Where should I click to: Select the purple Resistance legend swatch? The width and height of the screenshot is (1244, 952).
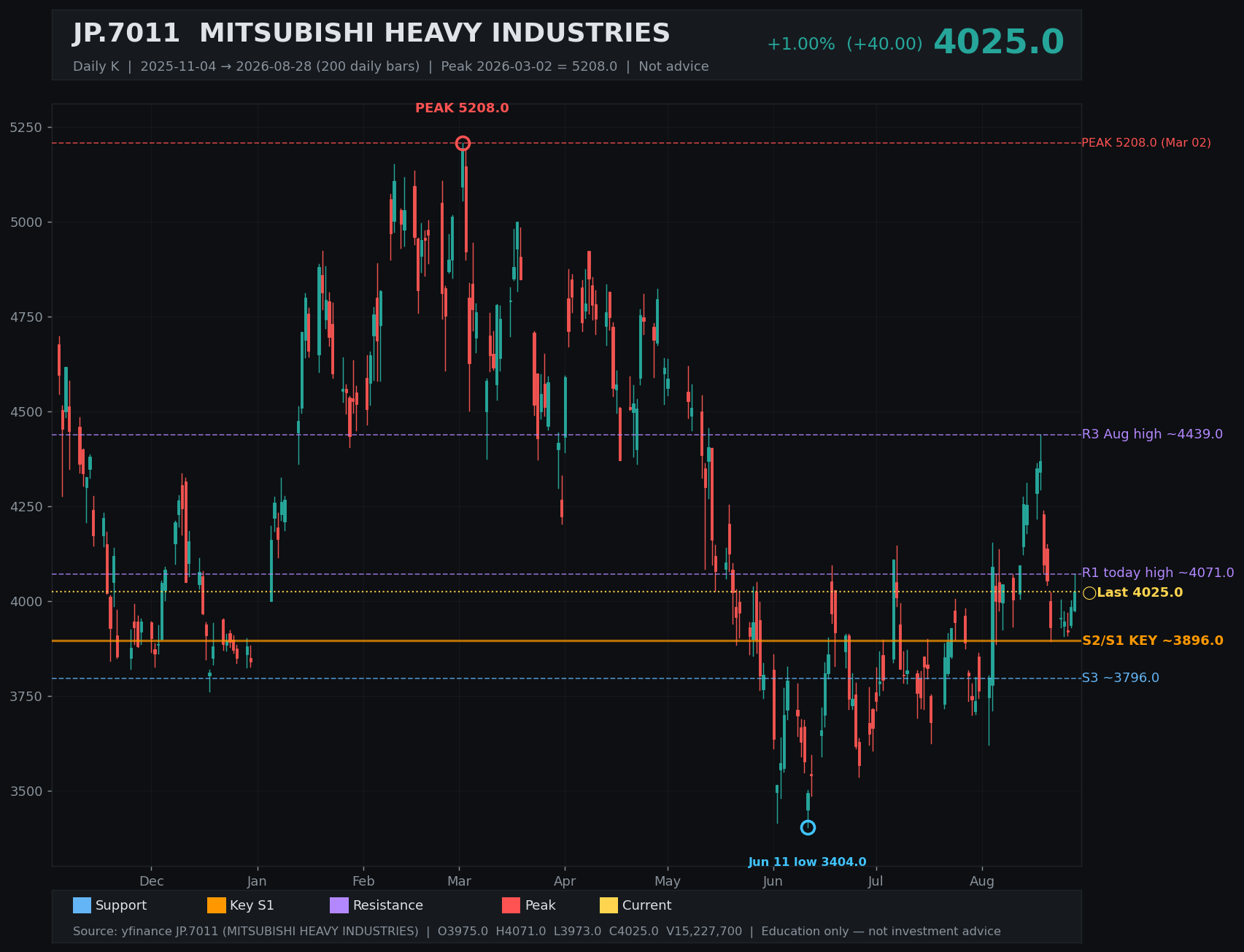click(x=339, y=905)
